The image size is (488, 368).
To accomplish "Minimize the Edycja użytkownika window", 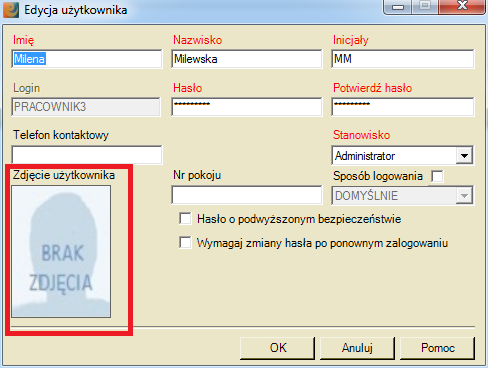I will tap(398, 6).
